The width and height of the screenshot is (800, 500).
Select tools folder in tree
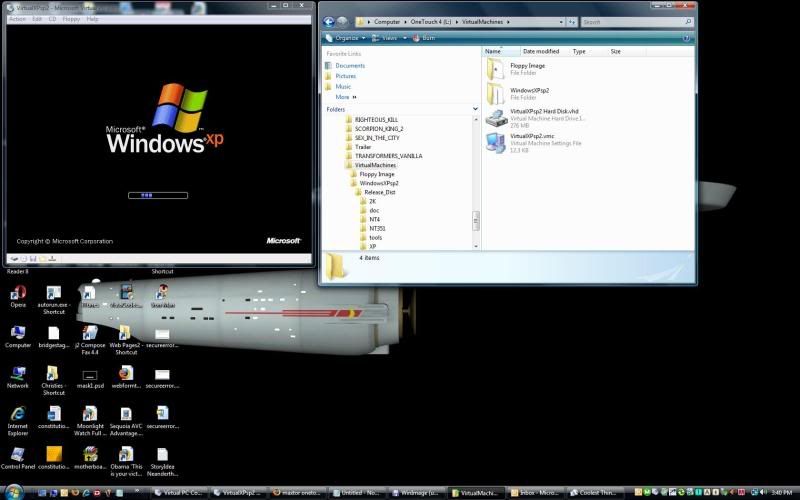pos(376,238)
